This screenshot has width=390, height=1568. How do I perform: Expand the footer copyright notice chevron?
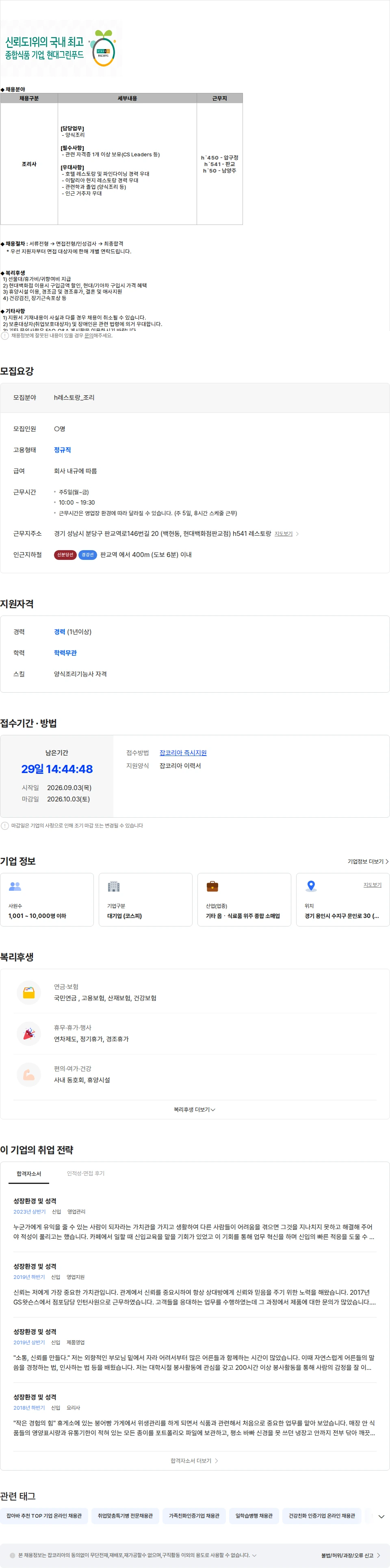click(254, 1555)
